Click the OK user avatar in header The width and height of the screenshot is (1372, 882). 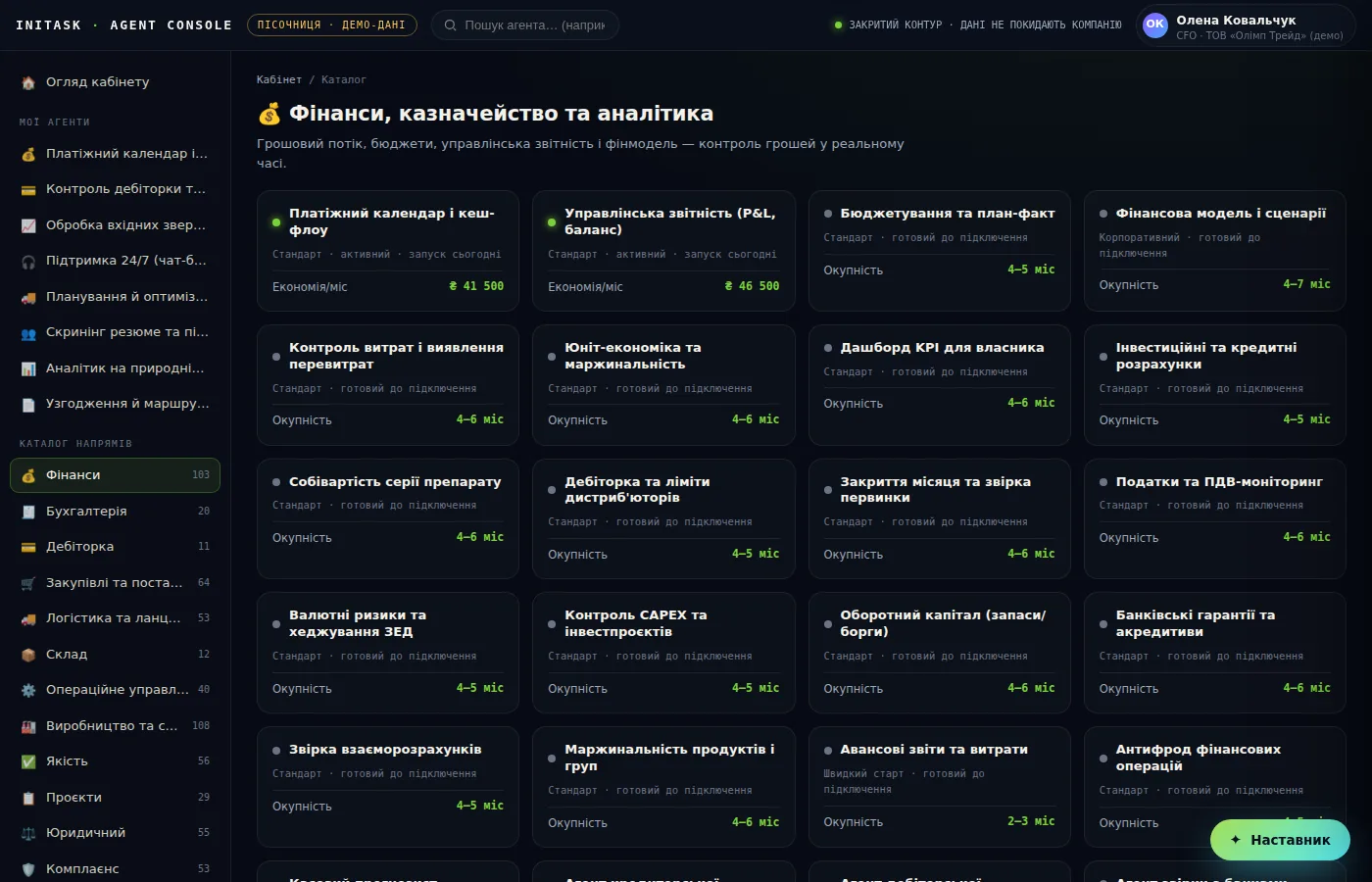[x=1155, y=25]
